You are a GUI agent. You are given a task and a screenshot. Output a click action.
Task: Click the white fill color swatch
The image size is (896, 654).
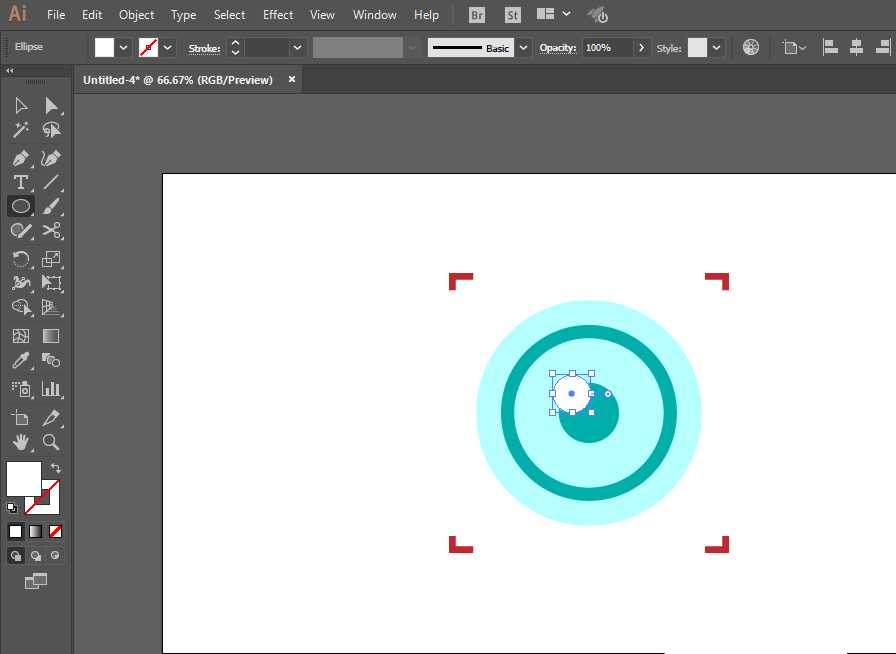click(106, 47)
